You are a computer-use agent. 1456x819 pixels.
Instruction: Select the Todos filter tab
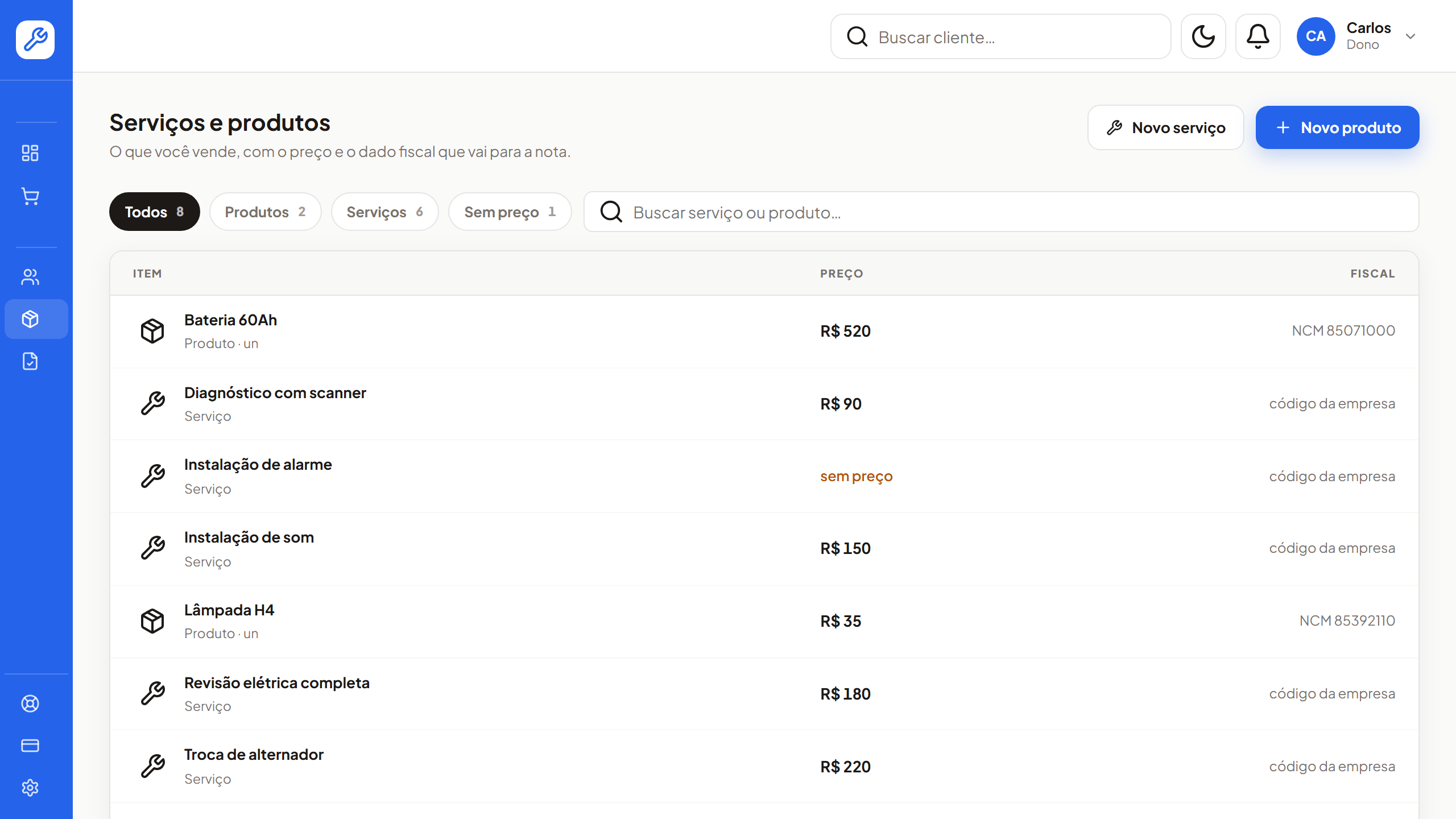click(154, 212)
